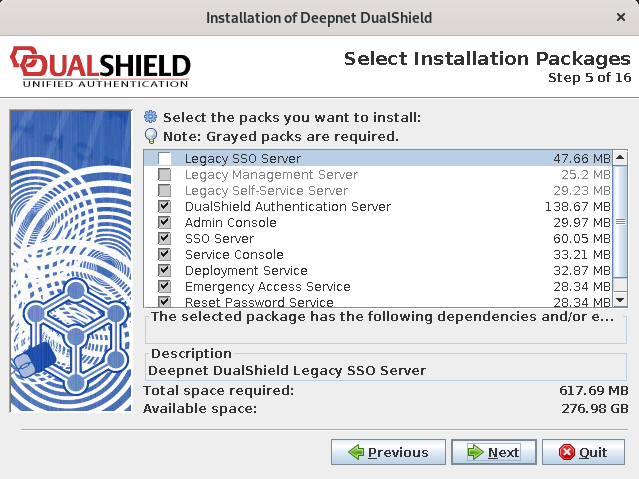
Task: Go back with the Previous button
Action: (388, 452)
